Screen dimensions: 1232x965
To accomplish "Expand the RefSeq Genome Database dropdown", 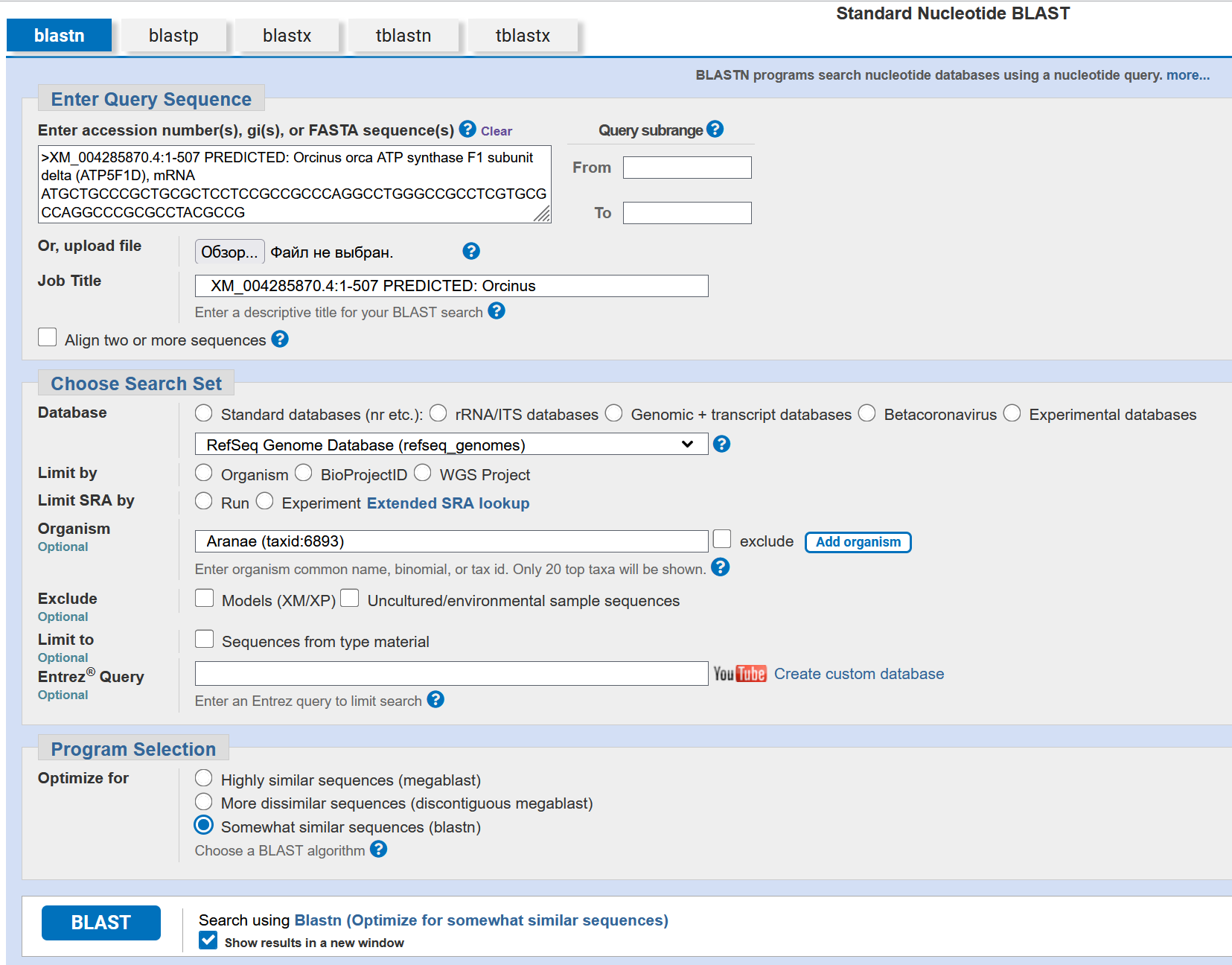I will click(x=451, y=445).
